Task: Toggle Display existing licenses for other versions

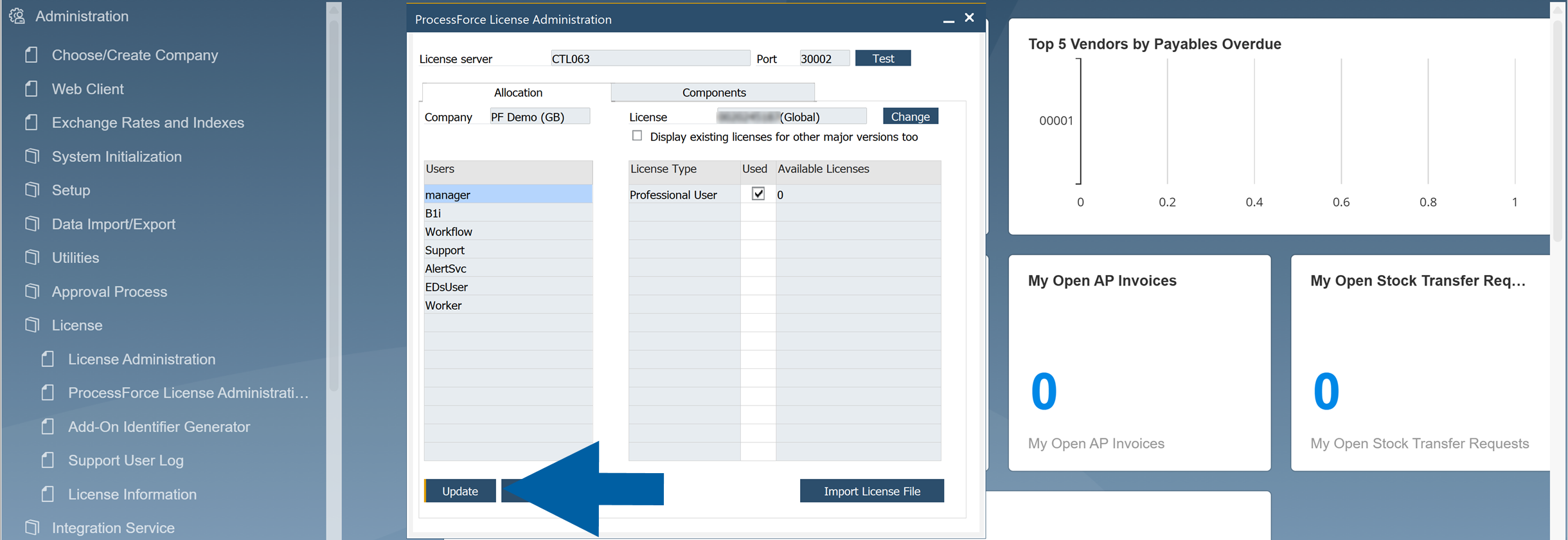Action: (x=637, y=136)
